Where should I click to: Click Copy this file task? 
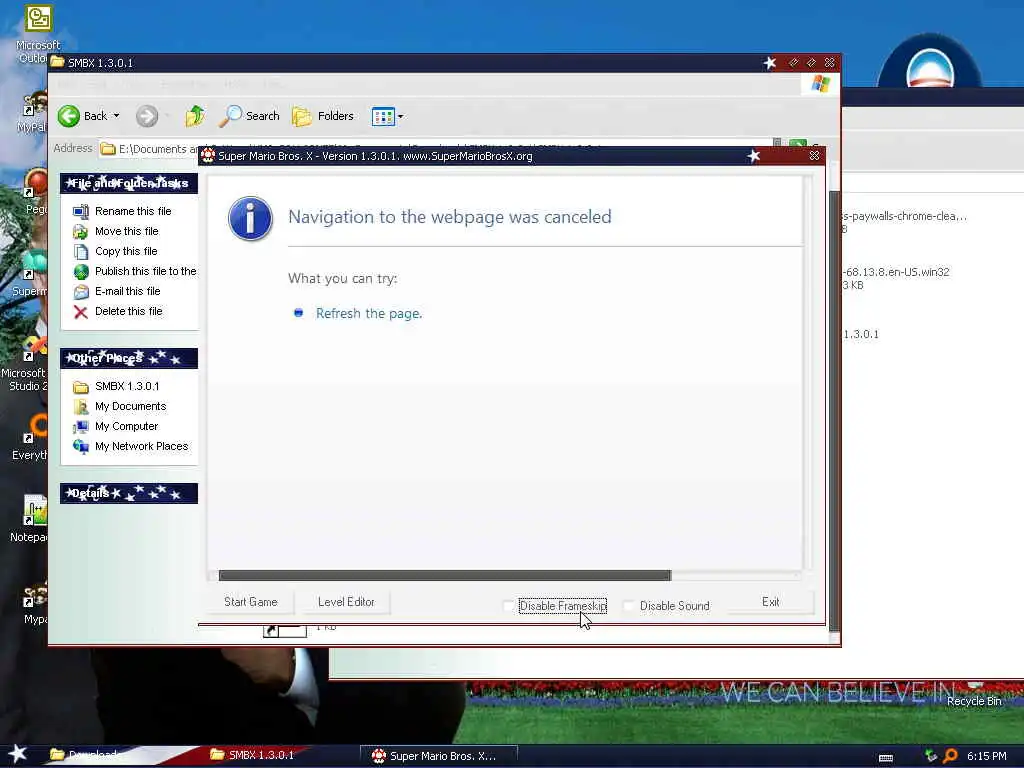click(x=126, y=251)
